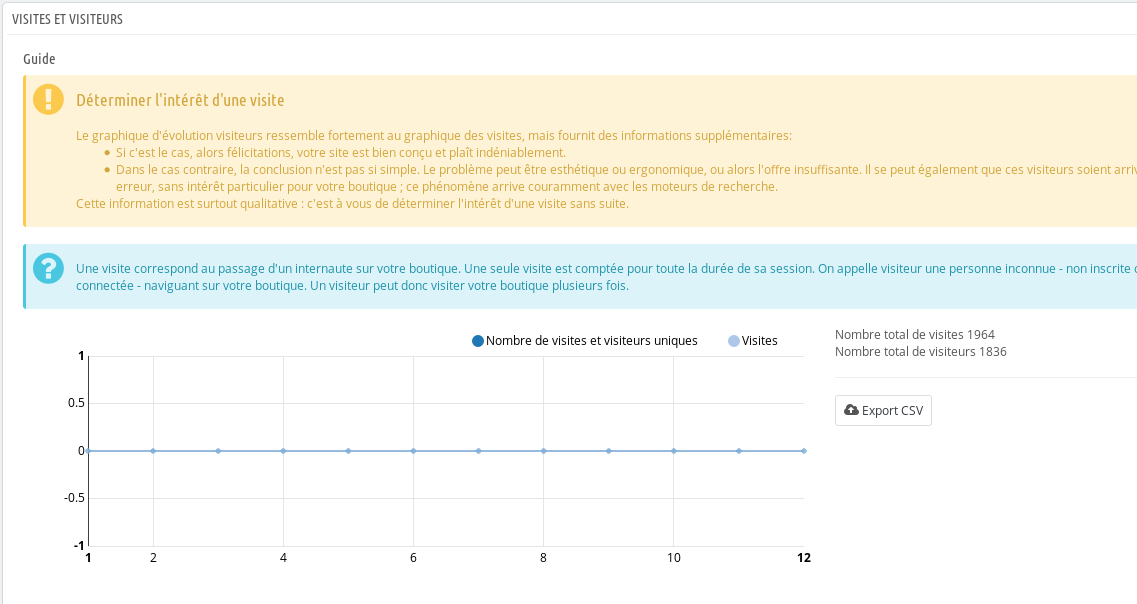Click the x-axis label '10'

tap(674, 558)
